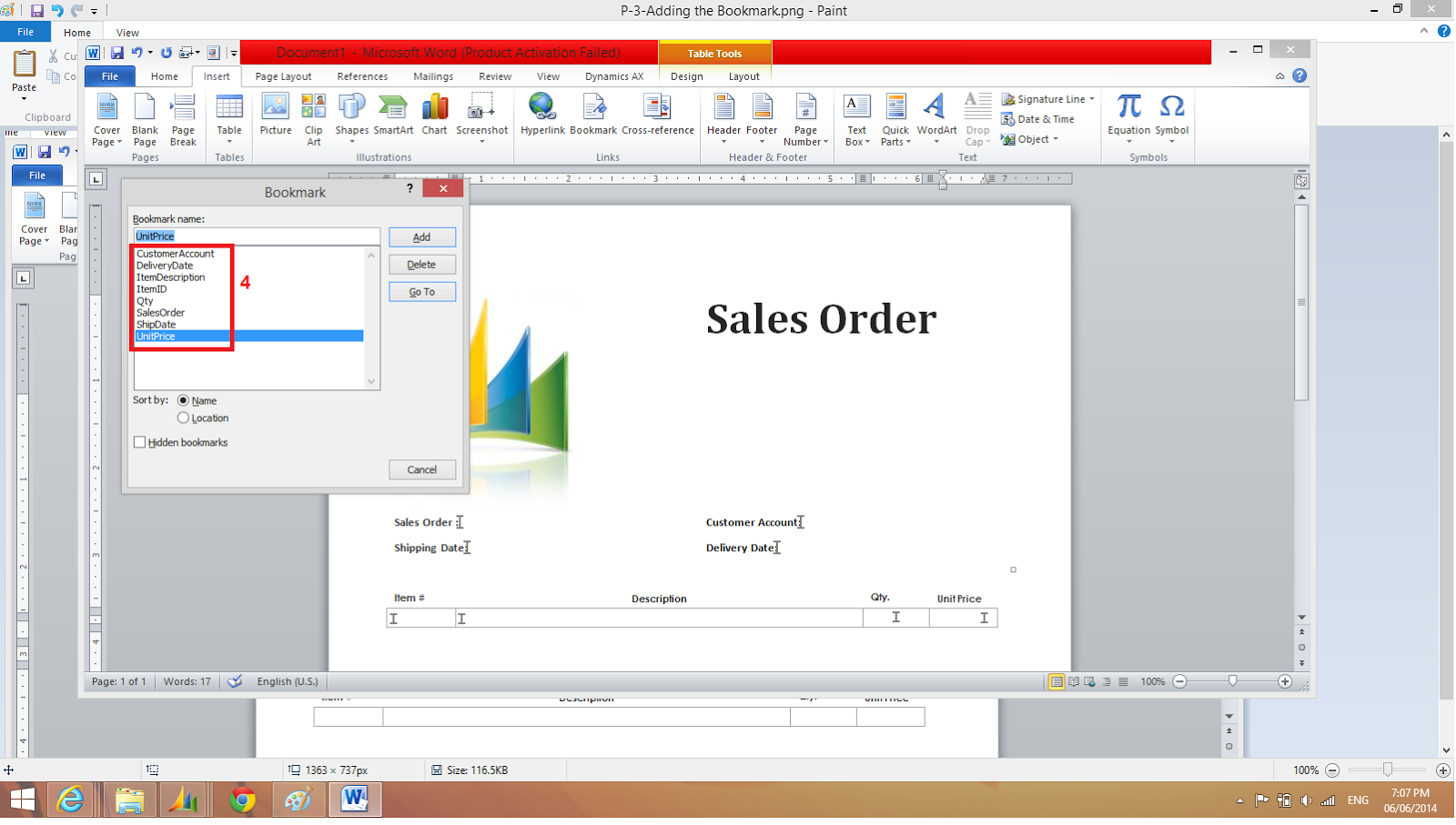Click the Paint zoom slider handle
This screenshot has height=825, width=1456.
coord(1388,770)
